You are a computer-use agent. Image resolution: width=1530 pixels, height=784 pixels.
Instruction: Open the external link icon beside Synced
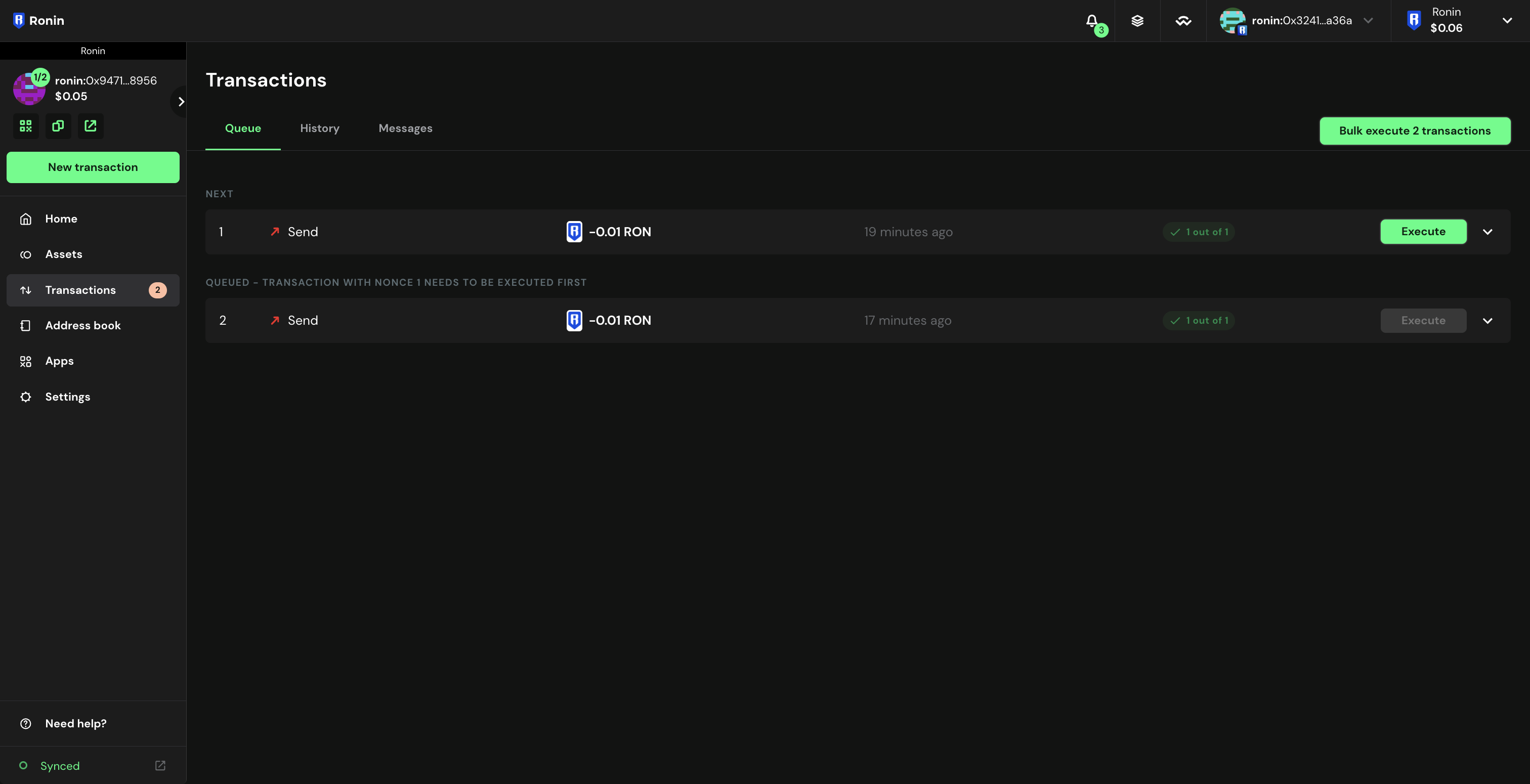[x=160, y=766]
